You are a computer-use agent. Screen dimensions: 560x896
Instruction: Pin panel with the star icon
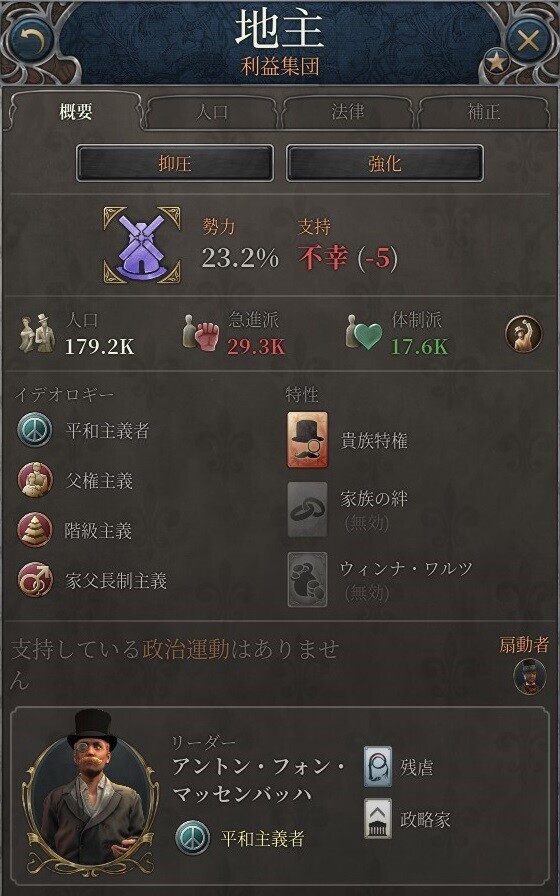coord(496,62)
